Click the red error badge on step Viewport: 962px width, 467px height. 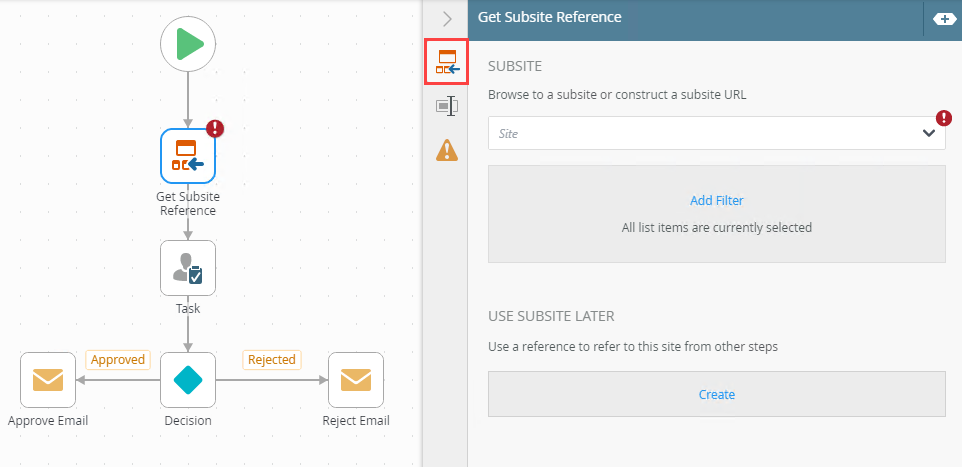pyautogui.click(x=215, y=128)
